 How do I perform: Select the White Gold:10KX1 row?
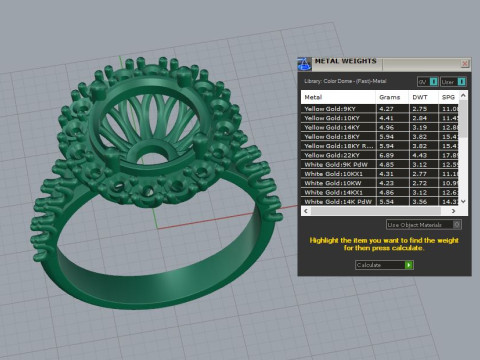point(380,174)
